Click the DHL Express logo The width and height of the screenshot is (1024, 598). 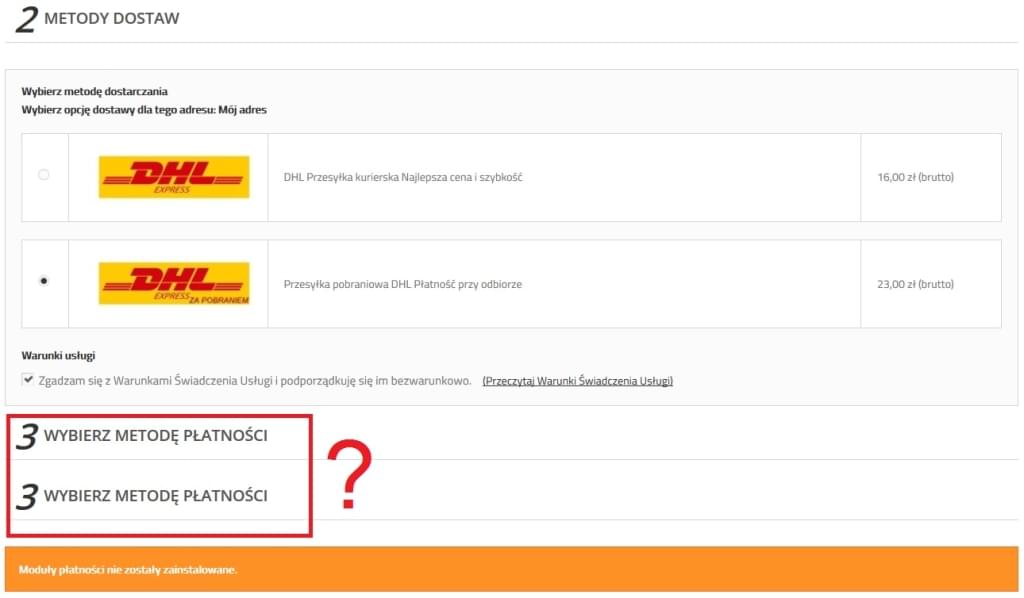pyautogui.click(x=174, y=177)
